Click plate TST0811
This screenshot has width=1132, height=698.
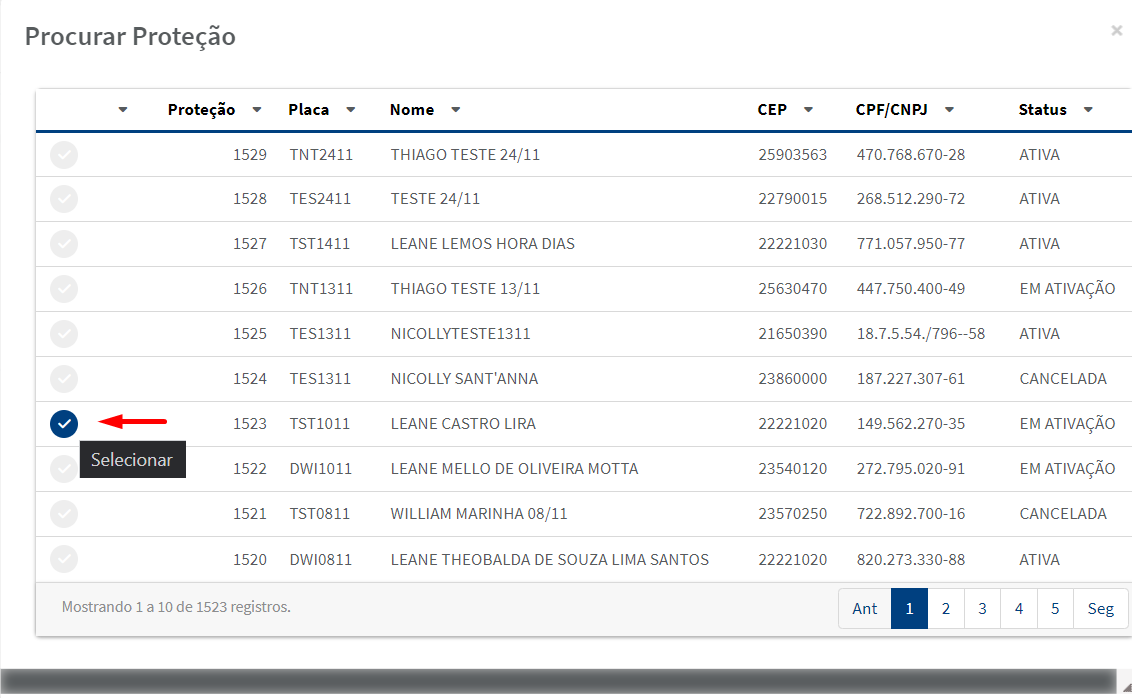[319, 514]
